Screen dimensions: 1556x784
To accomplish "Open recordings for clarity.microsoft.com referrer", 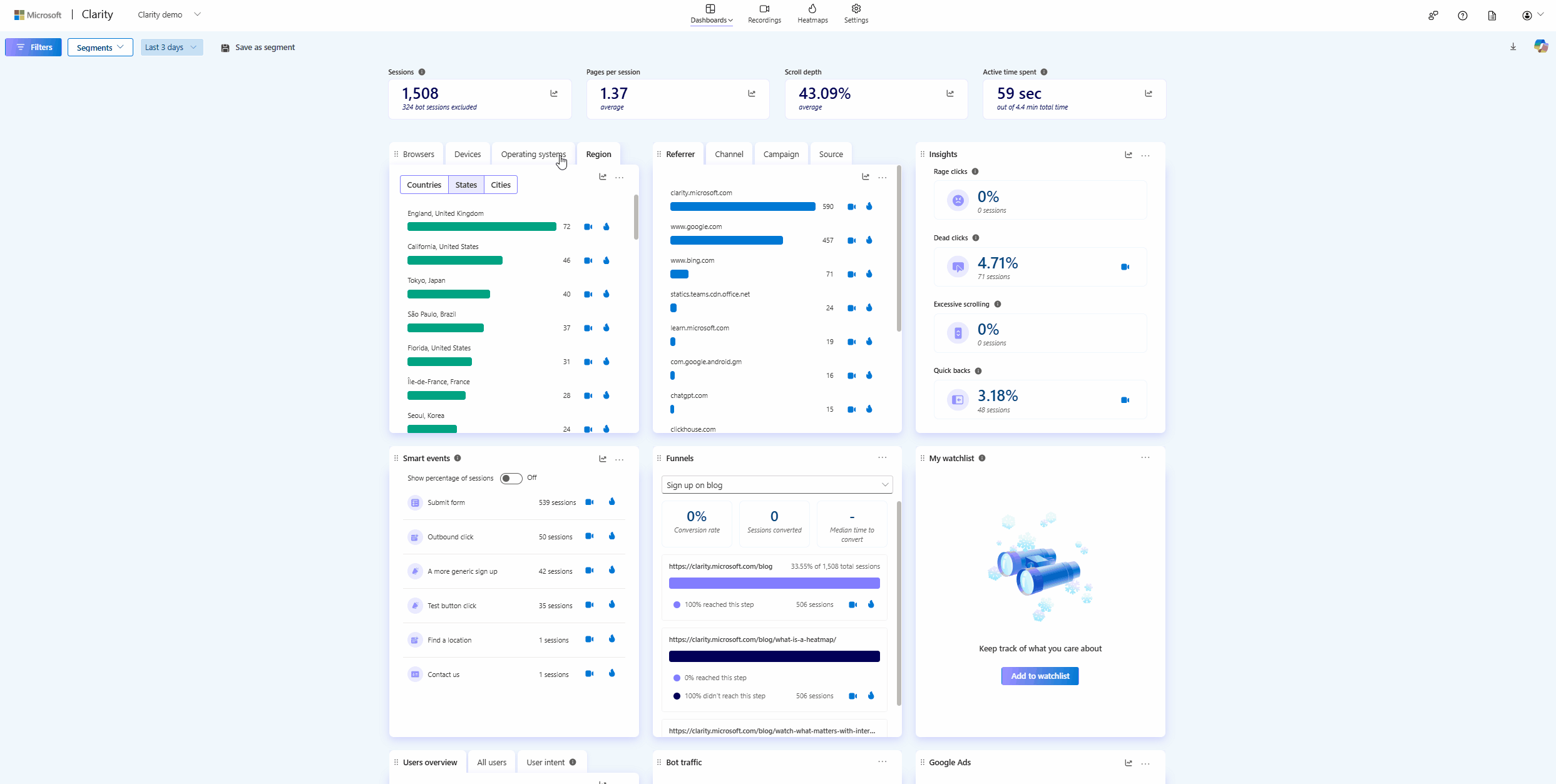I will (x=852, y=206).
